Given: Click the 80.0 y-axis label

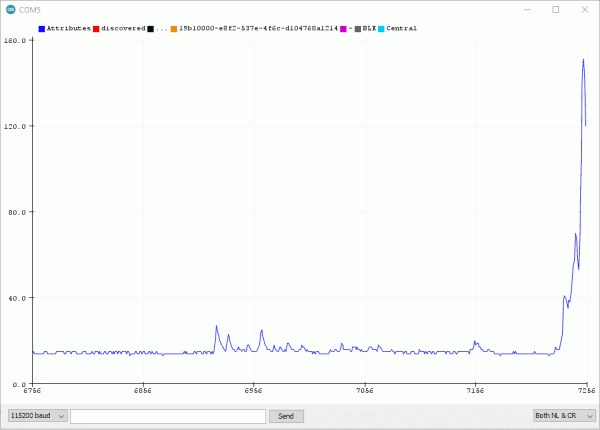Looking at the screenshot, I should (x=17, y=212).
